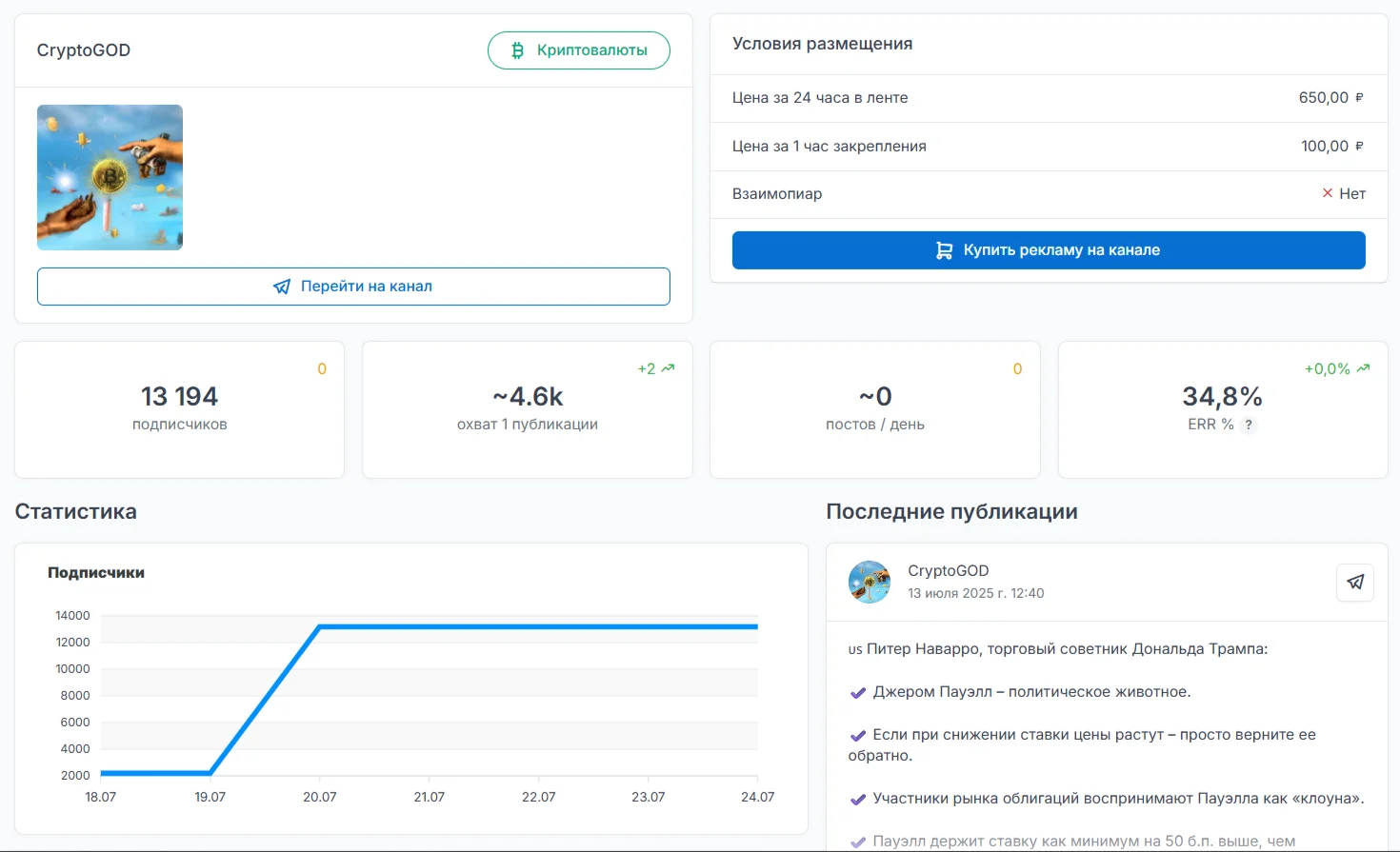Click the Telegram plane icon in Перейти на канал
Viewport: 1400px width, 852px height.
click(282, 287)
